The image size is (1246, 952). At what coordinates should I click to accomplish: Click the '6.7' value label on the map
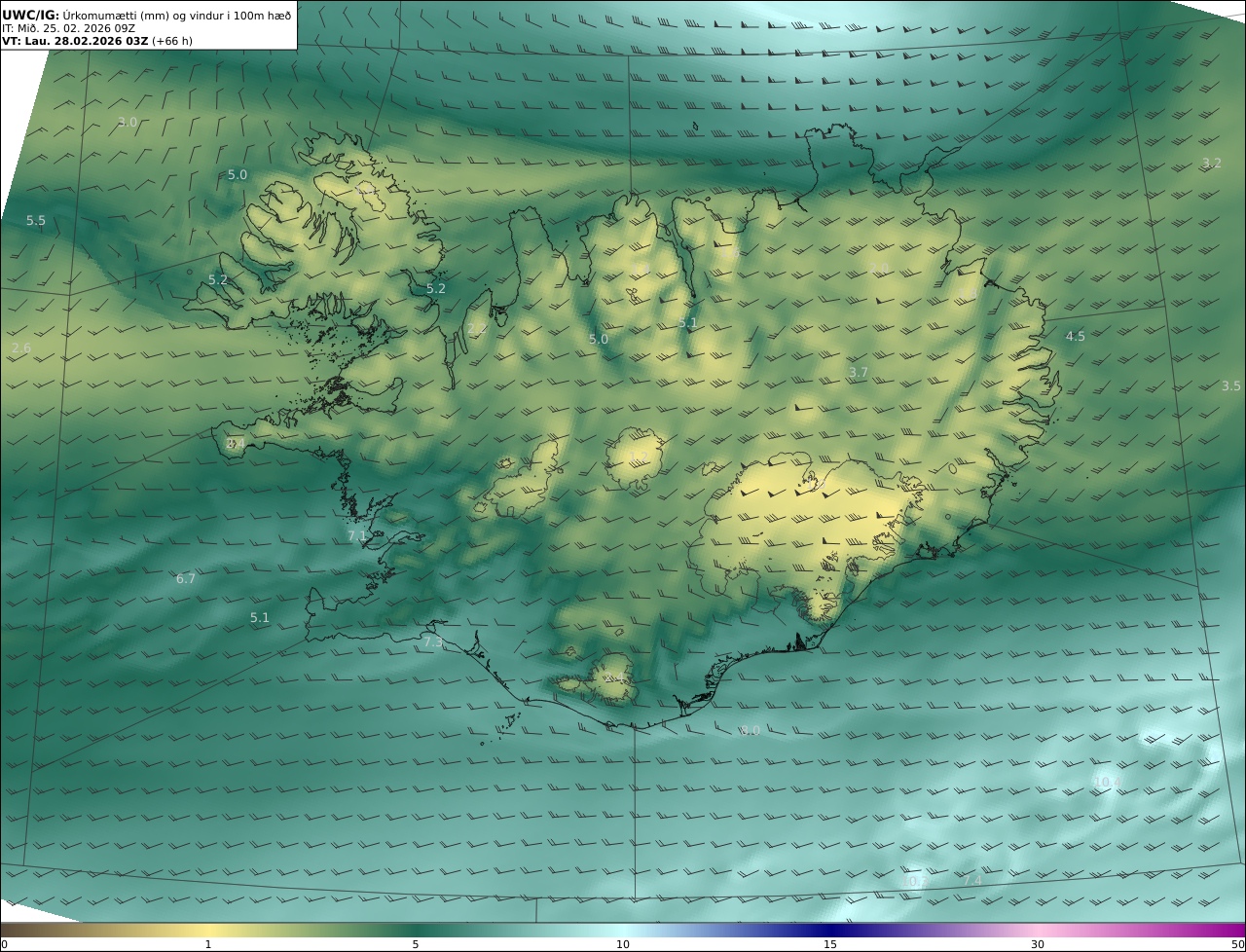[186, 578]
